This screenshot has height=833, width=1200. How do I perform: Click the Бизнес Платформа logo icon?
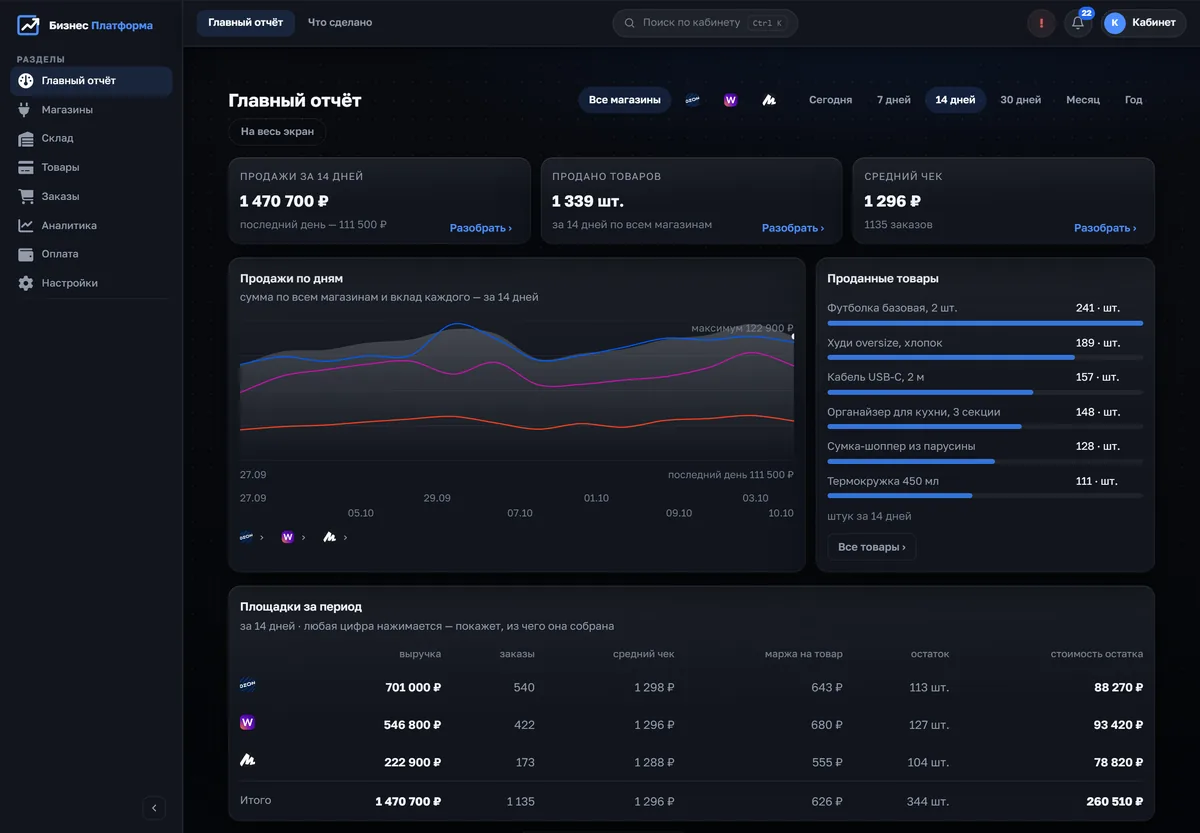[28, 25]
